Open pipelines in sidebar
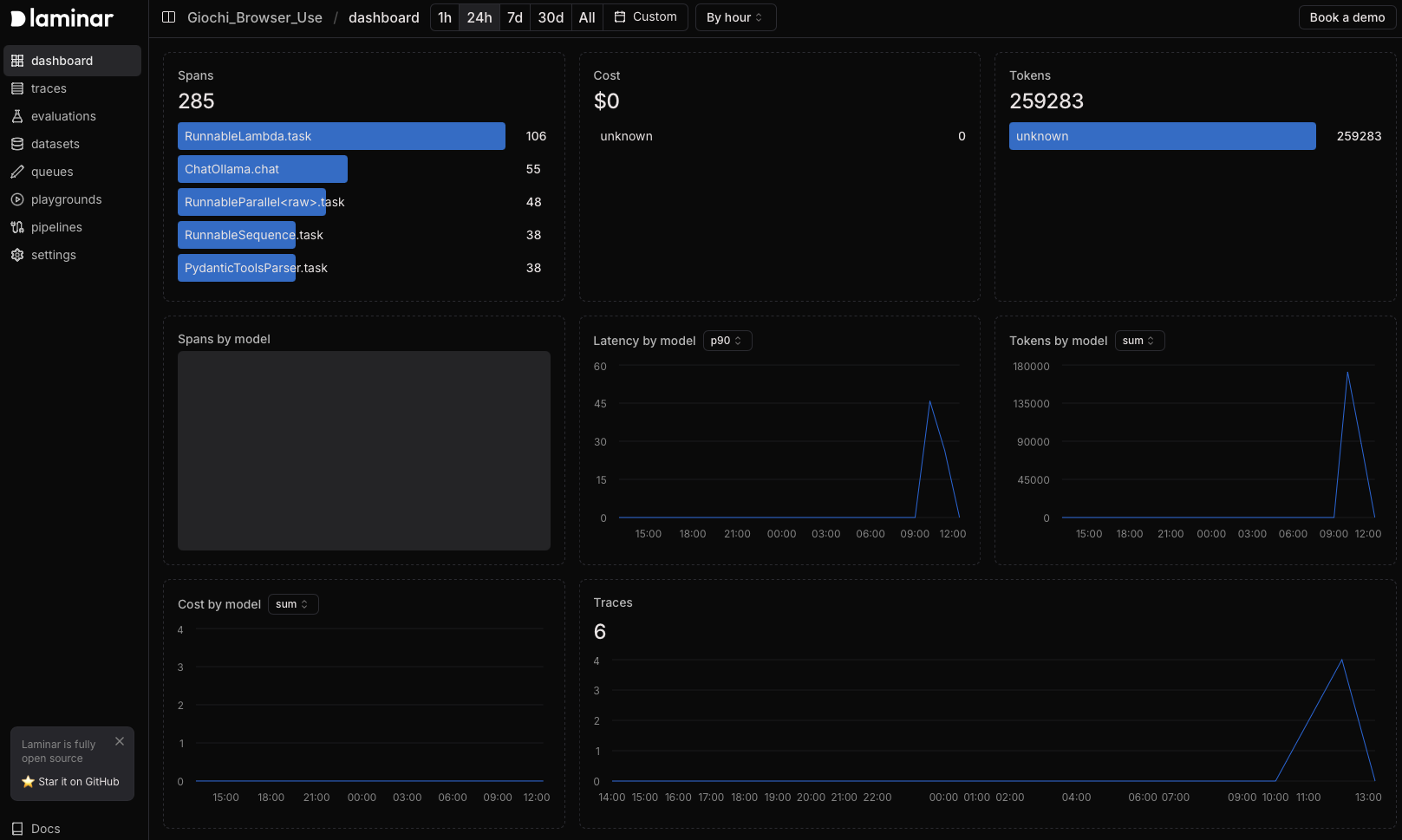Viewport: 1402px width, 840px height. pos(56,227)
